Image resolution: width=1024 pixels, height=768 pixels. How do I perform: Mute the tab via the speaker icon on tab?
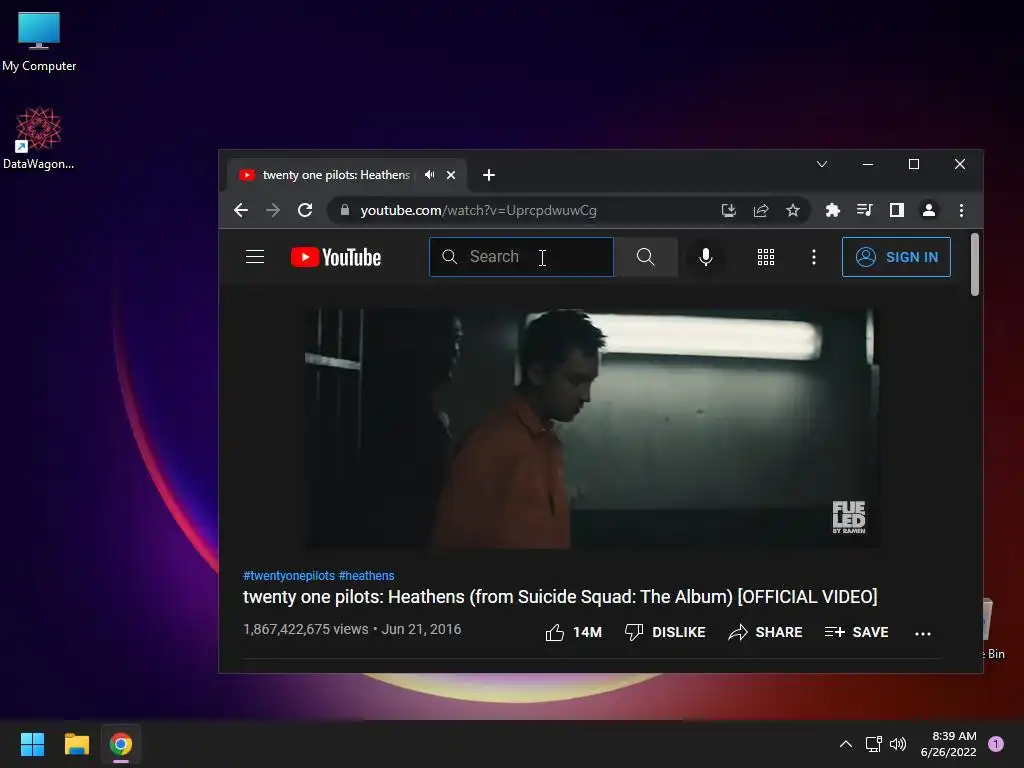click(x=429, y=175)
